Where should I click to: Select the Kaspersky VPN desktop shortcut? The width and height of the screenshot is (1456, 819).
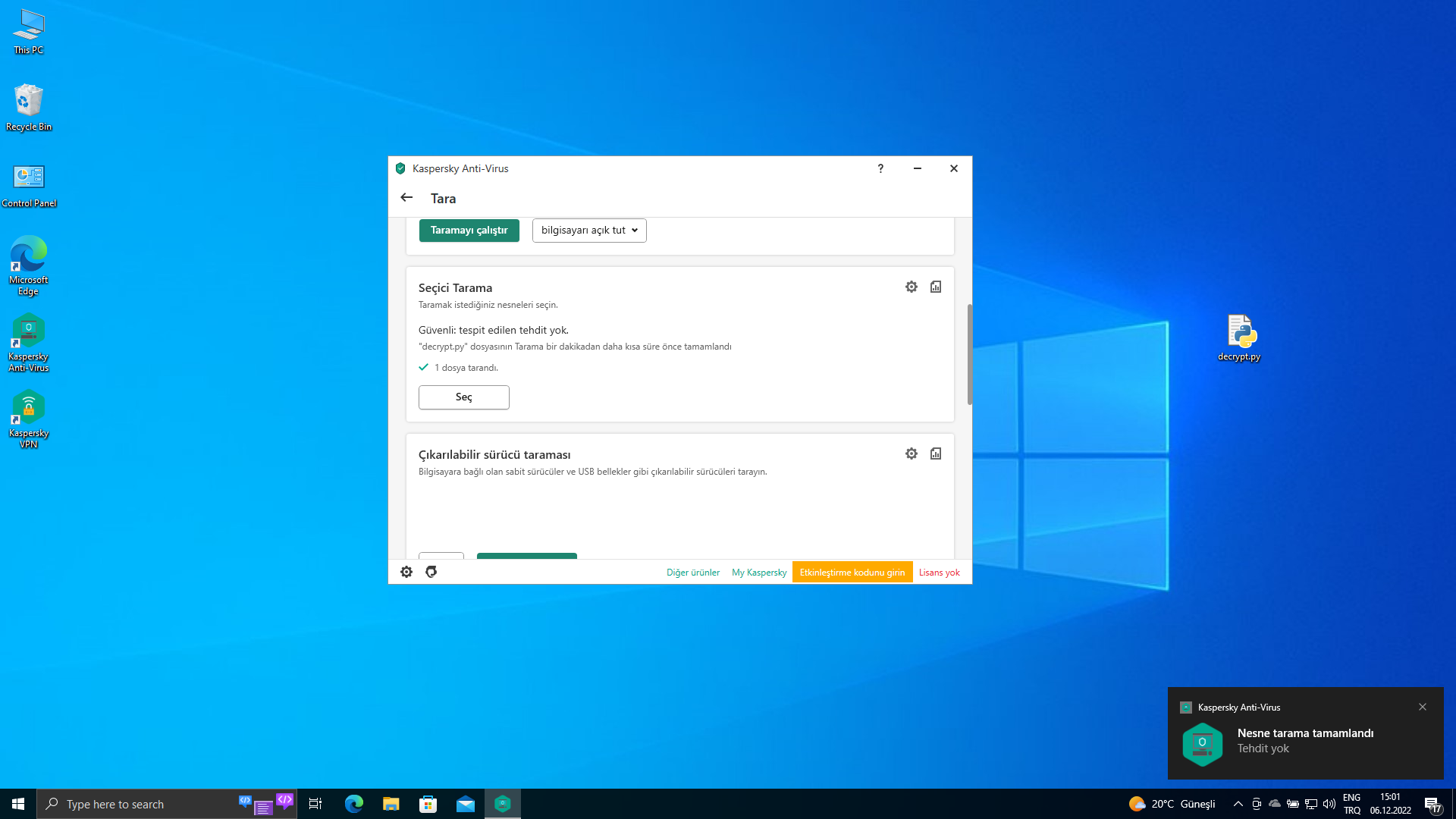(29, 419)
